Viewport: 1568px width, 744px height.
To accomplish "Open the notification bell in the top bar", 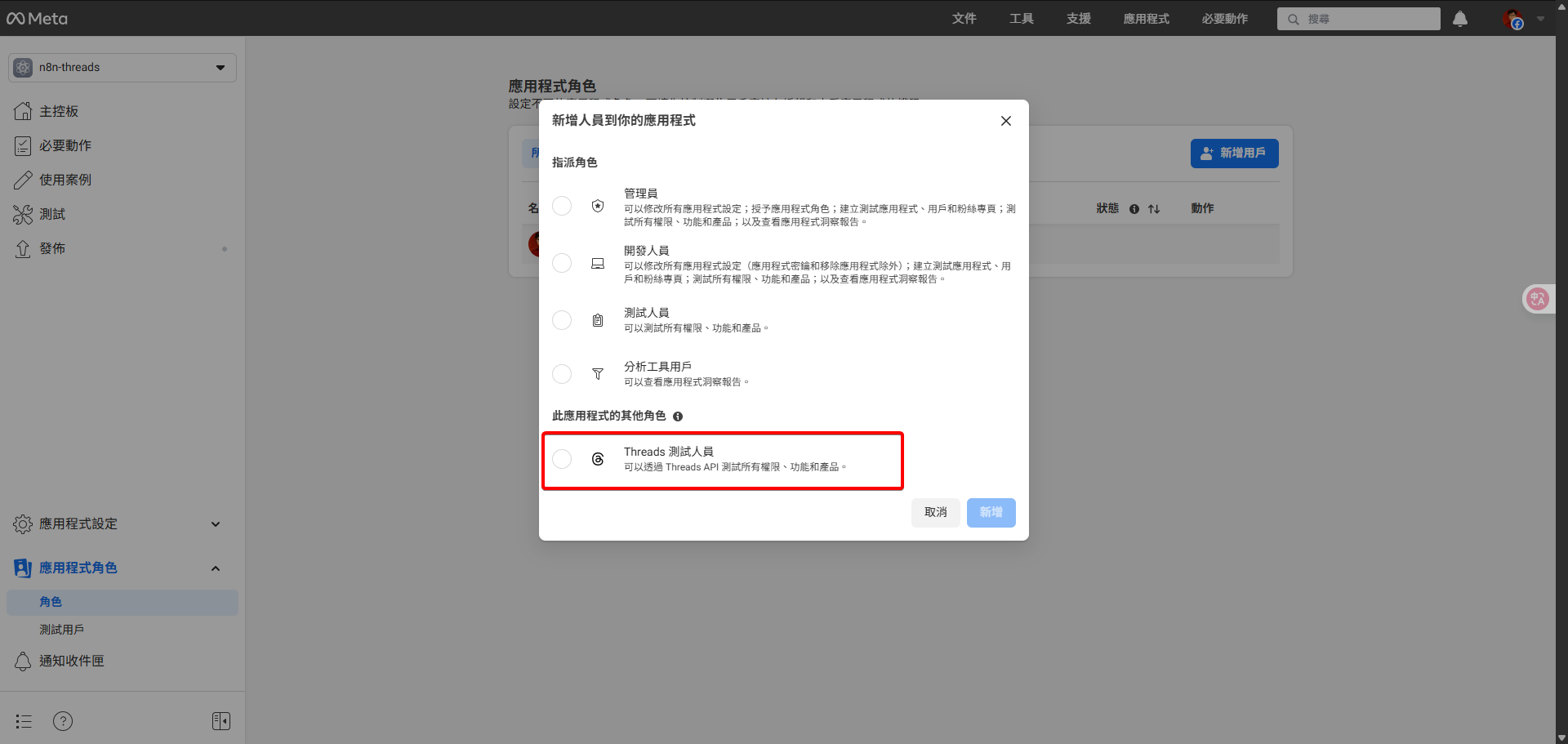I will coord(1459,18).
